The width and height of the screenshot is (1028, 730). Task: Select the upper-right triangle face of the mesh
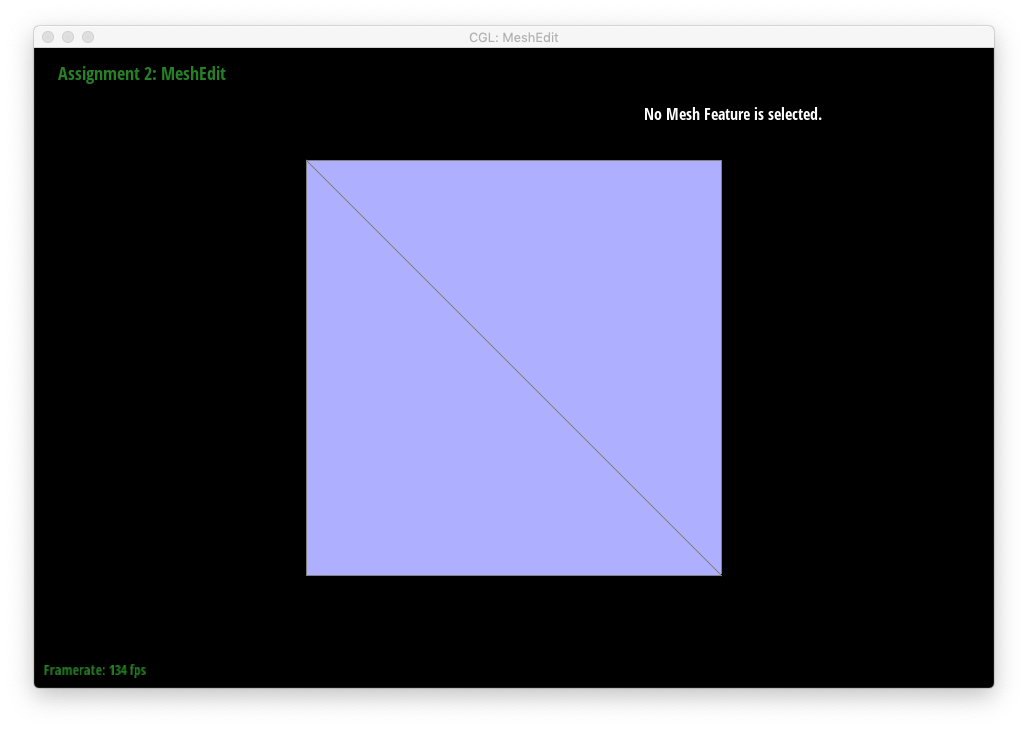point(583,298)
